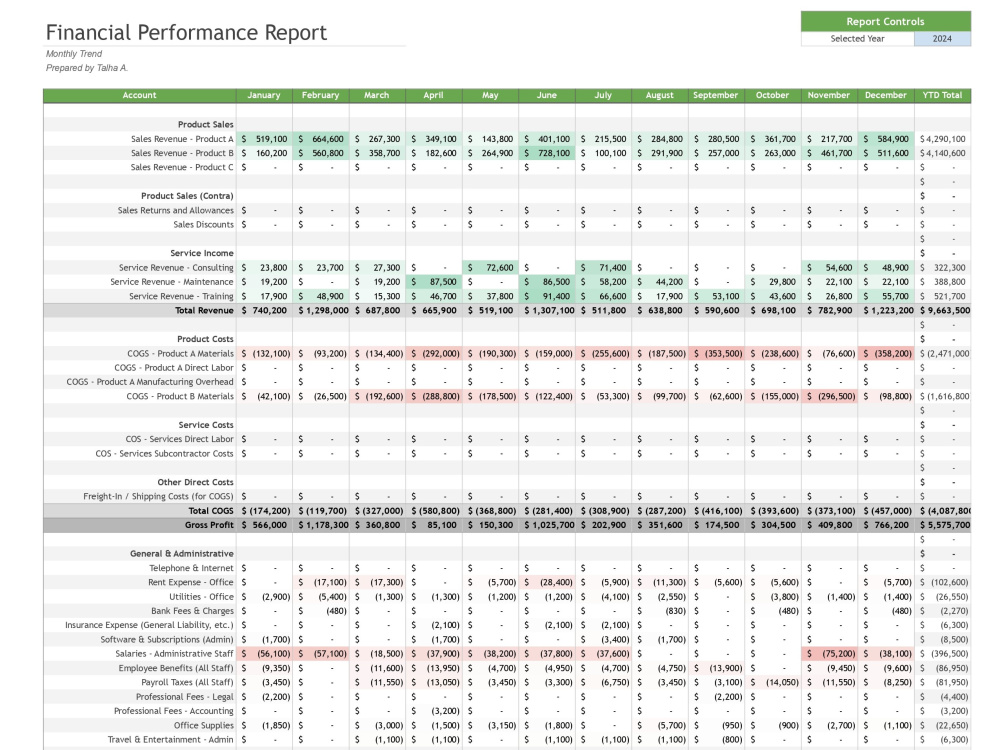Click the September column header
Image resolution: width=1000 pixels, height=750 pixels.
(716, 95)
